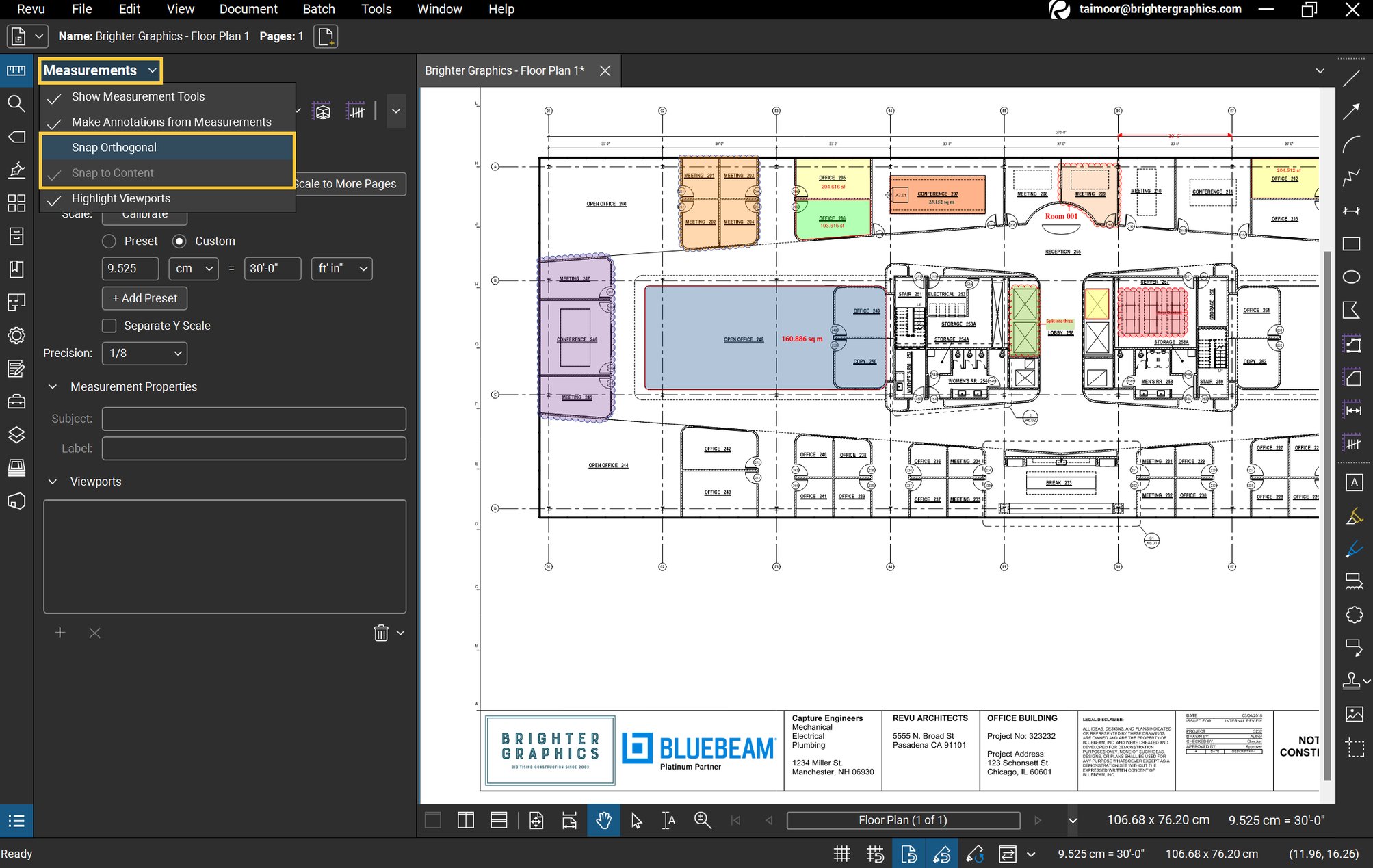Open the Precision dropdown set to 1/8

[144, 353]
